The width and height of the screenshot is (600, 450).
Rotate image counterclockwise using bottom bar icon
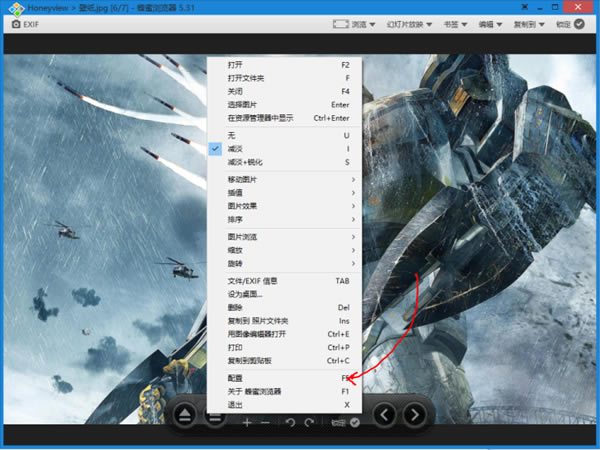pos(290,422)
